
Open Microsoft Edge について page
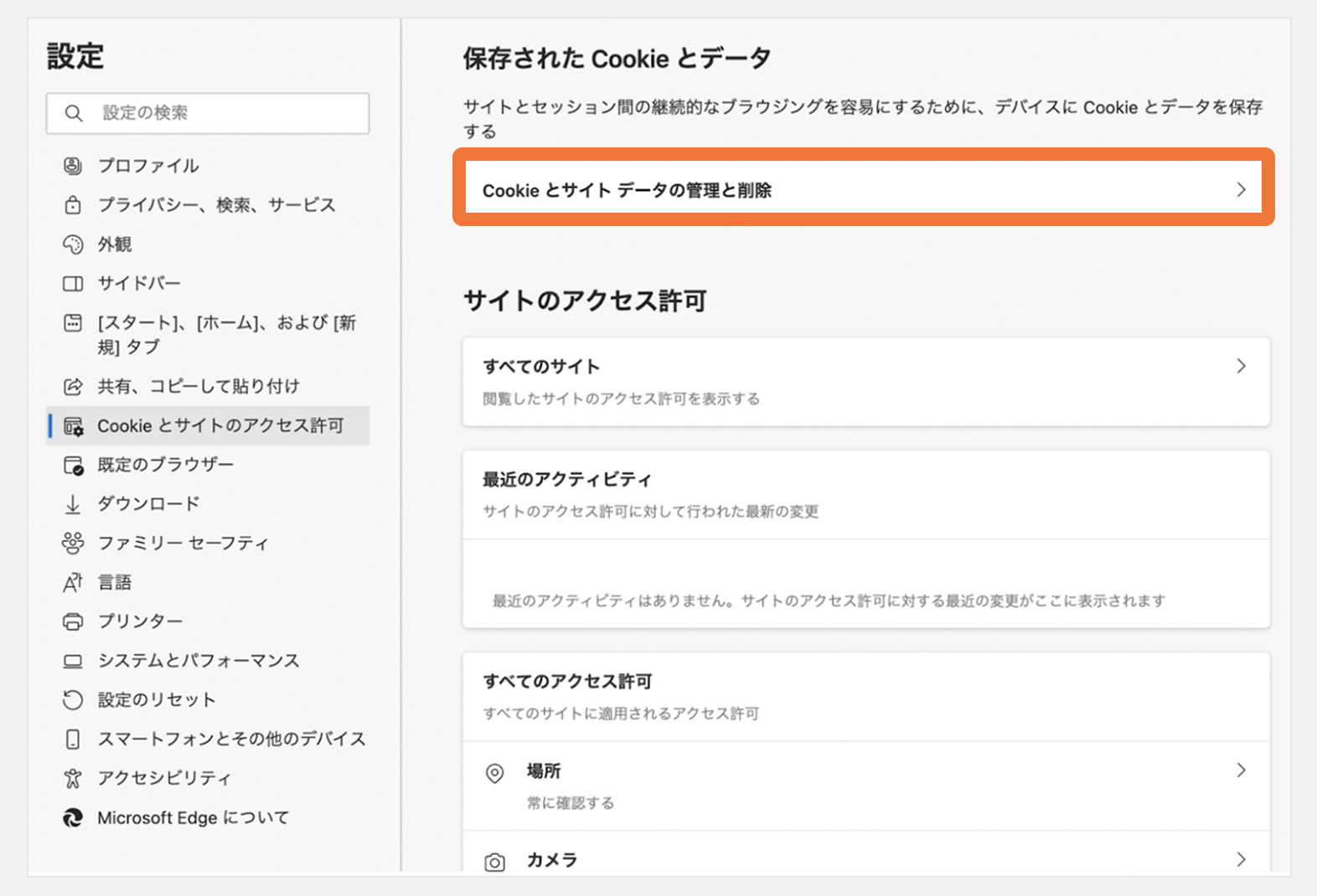click(208, 818)
